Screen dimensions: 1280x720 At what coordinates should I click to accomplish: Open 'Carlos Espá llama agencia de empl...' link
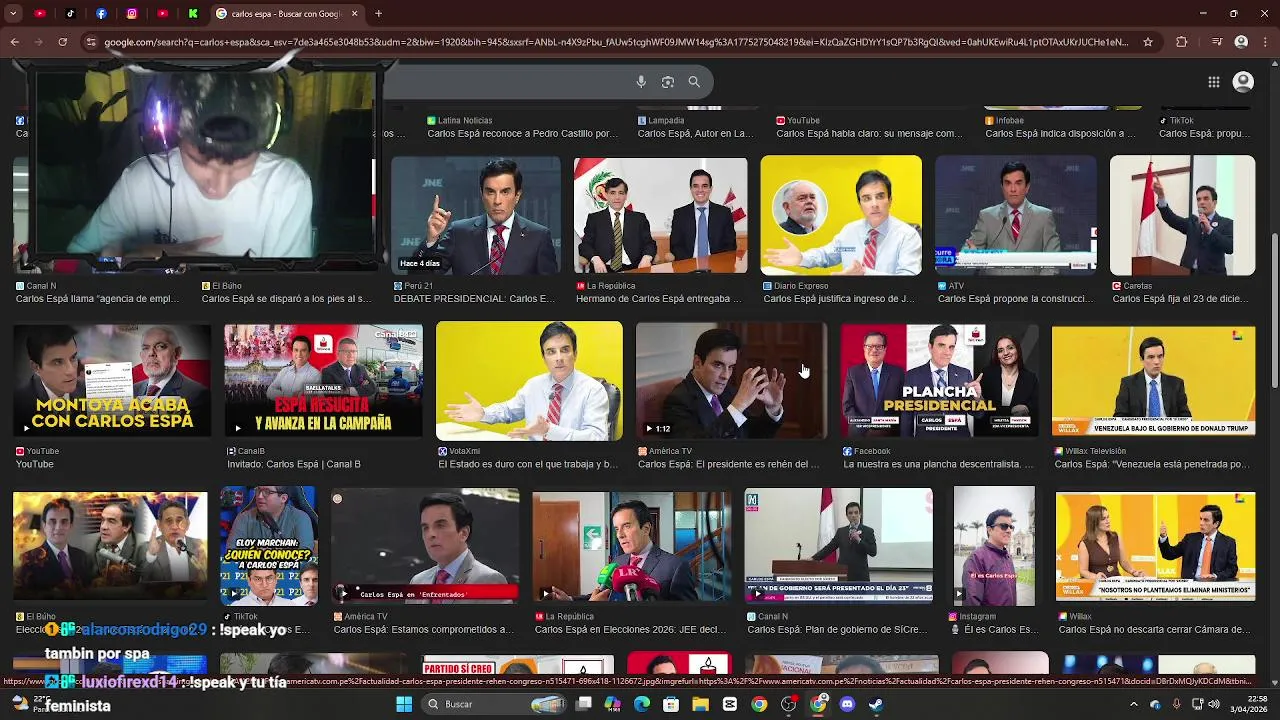98,298
